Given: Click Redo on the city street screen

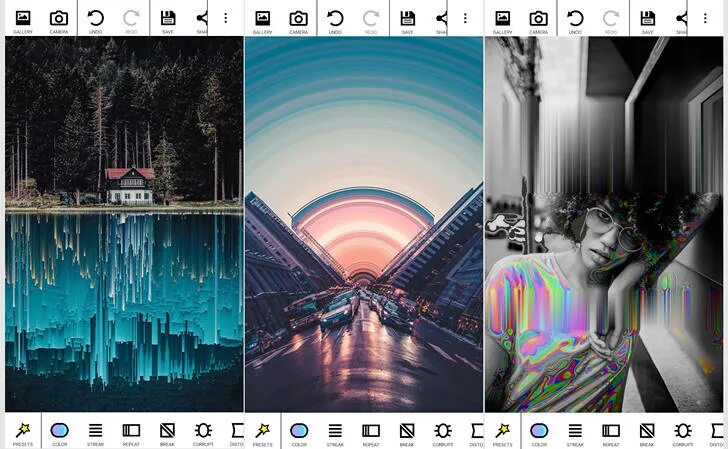Looking at the screenshot, I should (x=371, y=22).
